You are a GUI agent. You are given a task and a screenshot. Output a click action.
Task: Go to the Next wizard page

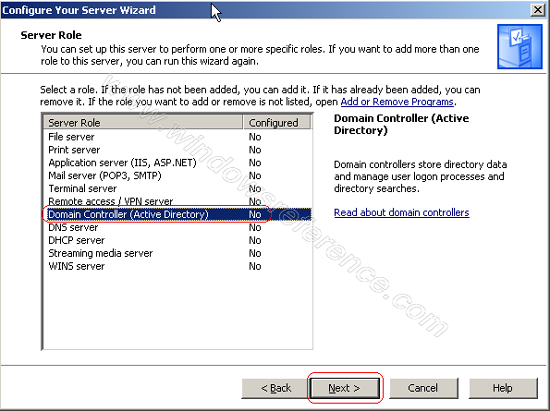(344, 388)
